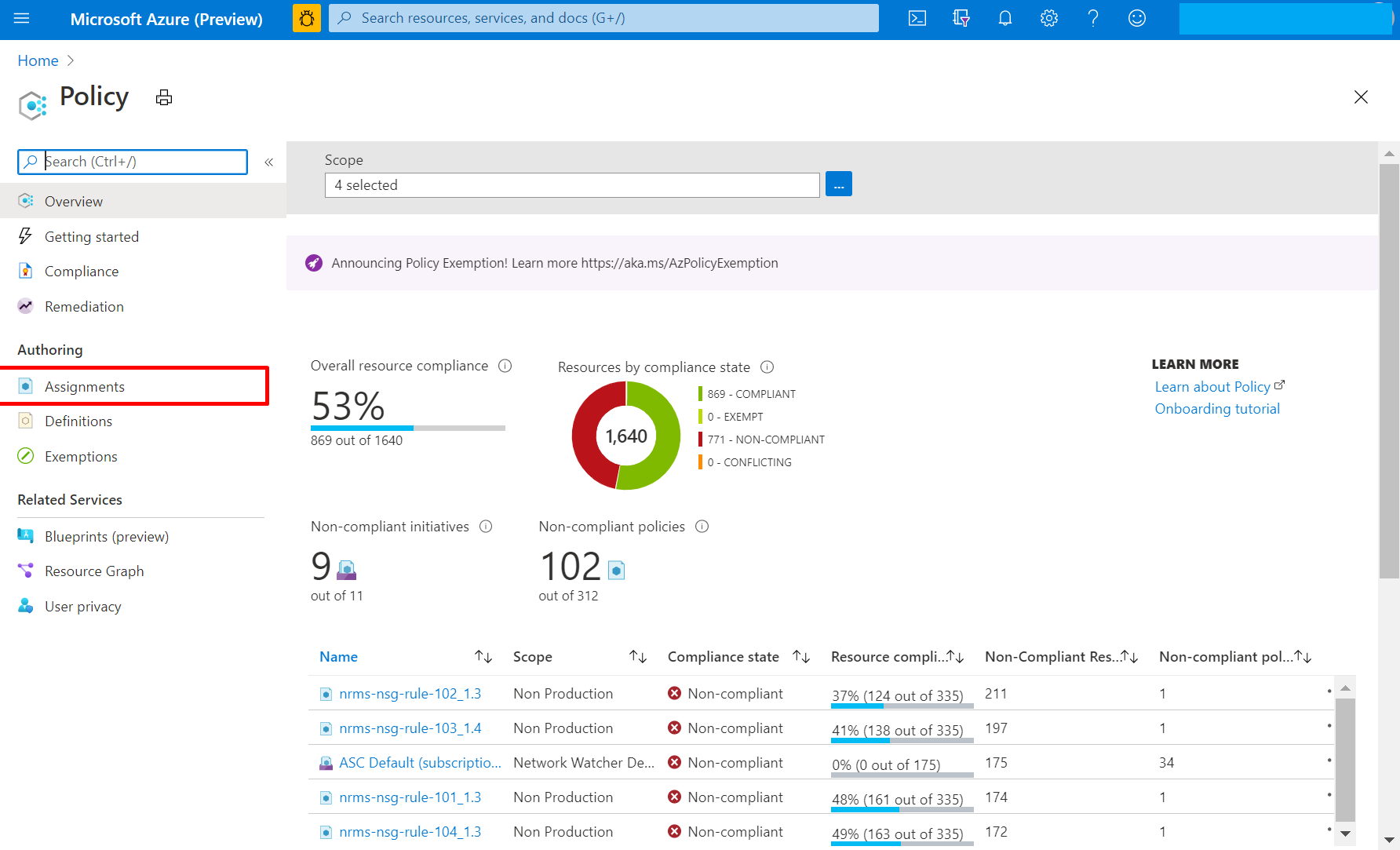Open the Learn about Policy link

click(x=1212, y=386)
